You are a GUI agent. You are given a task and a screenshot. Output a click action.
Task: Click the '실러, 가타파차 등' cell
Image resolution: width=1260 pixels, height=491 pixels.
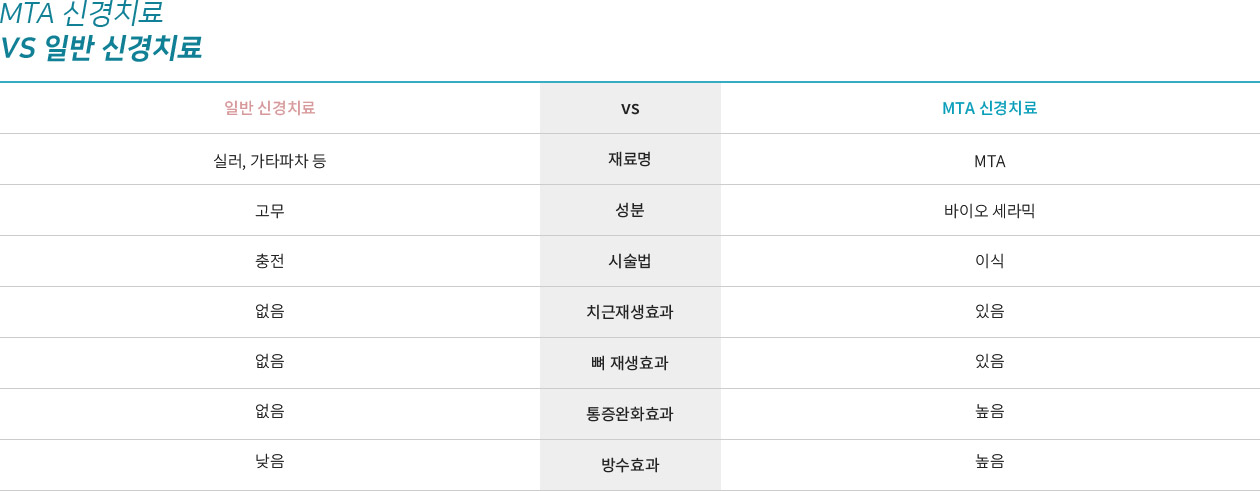(270, 160)
